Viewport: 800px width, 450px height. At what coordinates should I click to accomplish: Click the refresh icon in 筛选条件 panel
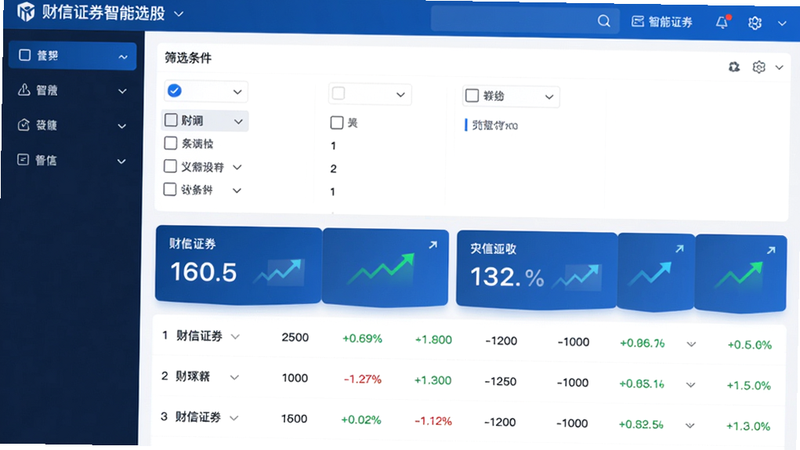734,67
